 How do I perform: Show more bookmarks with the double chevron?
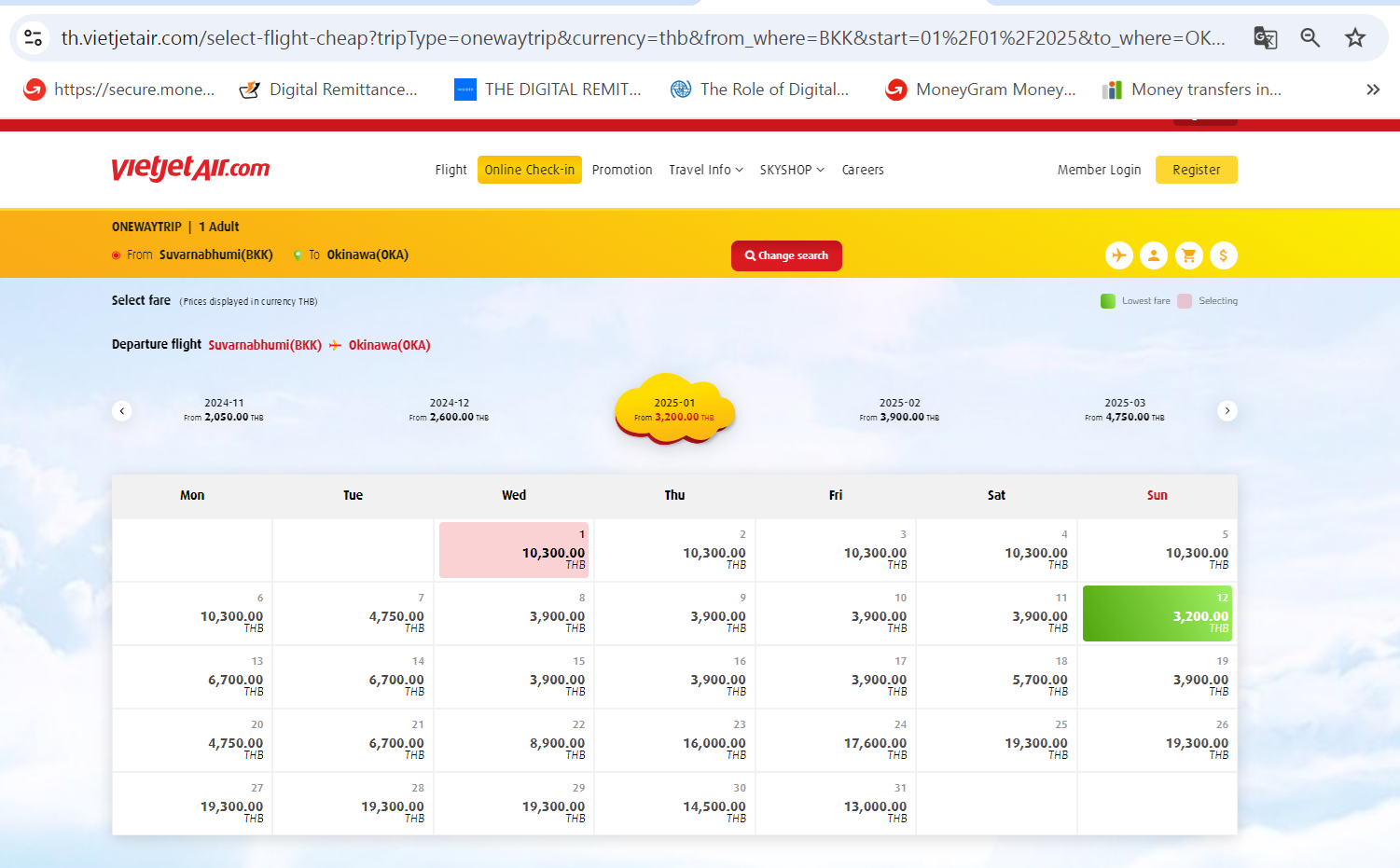click(x=1373, y=90)
